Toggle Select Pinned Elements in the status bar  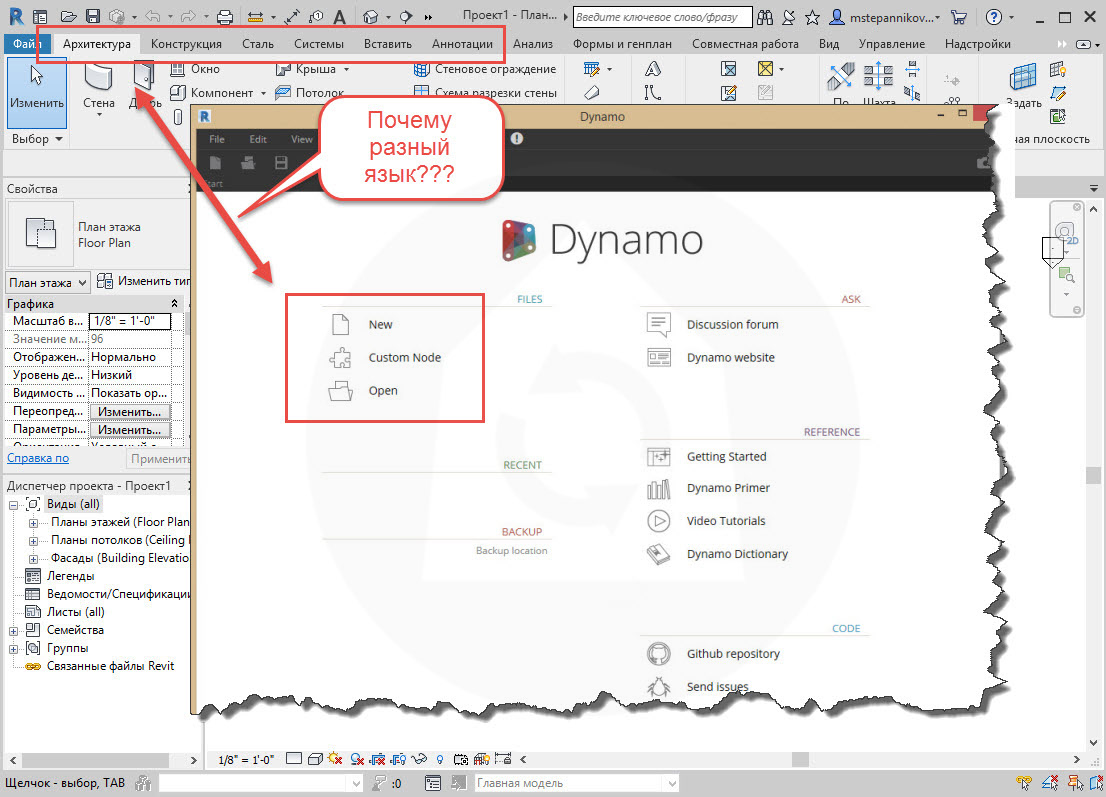point(1075,782)
